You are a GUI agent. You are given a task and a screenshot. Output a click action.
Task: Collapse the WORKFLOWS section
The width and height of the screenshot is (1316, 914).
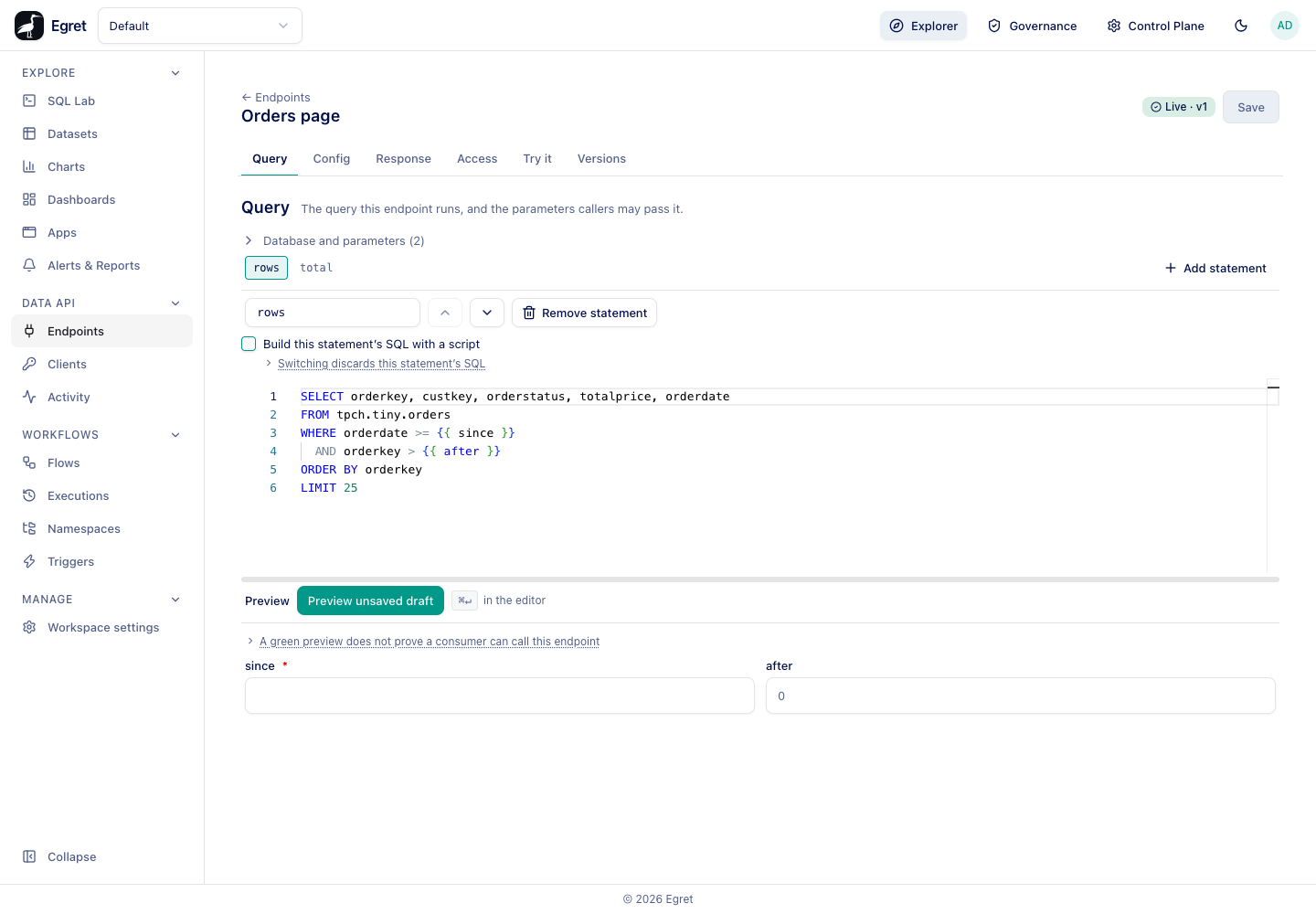tap(175, 435)
